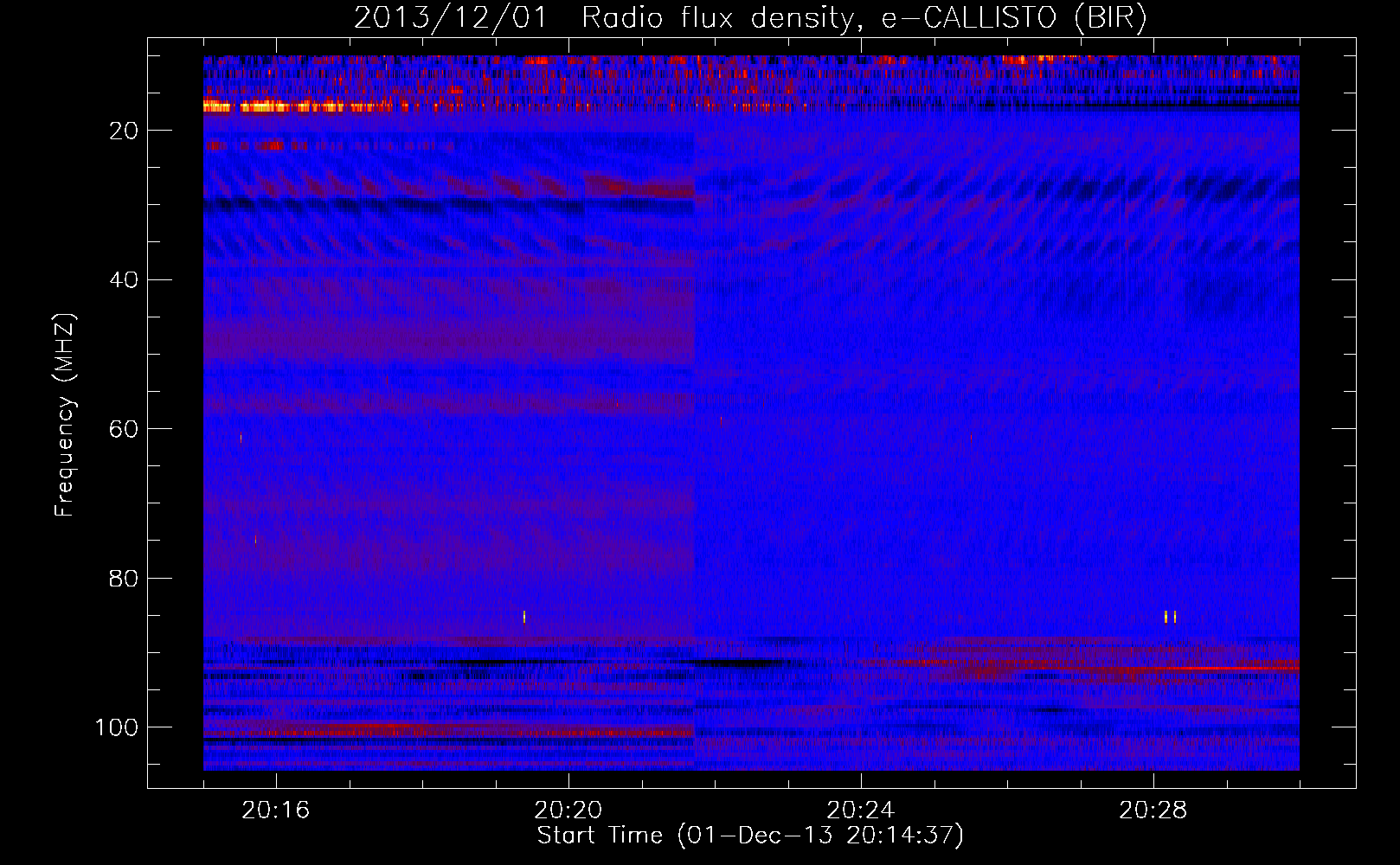1400x865 pixels.
Task: Click the "20:20" time tick label
Action: (568, 811)
